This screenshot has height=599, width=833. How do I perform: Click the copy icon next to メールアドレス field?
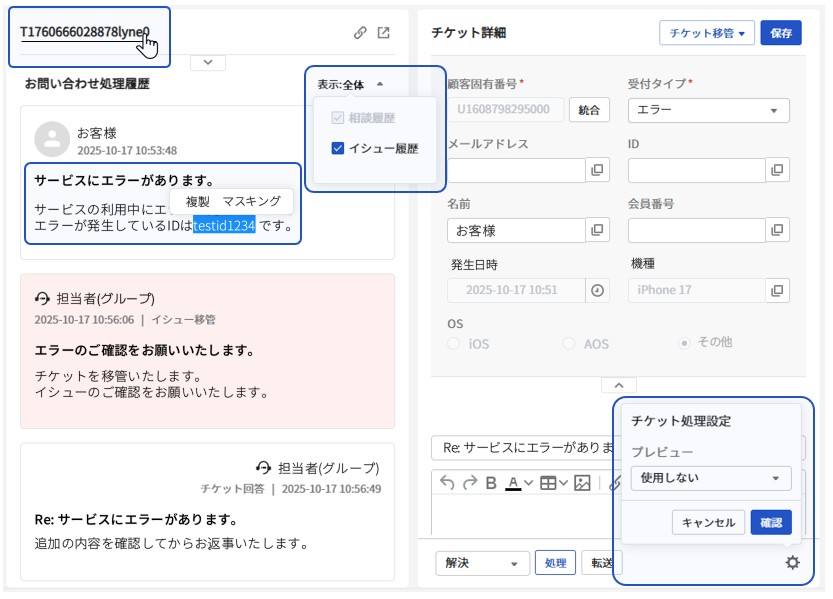click(597, 170)
